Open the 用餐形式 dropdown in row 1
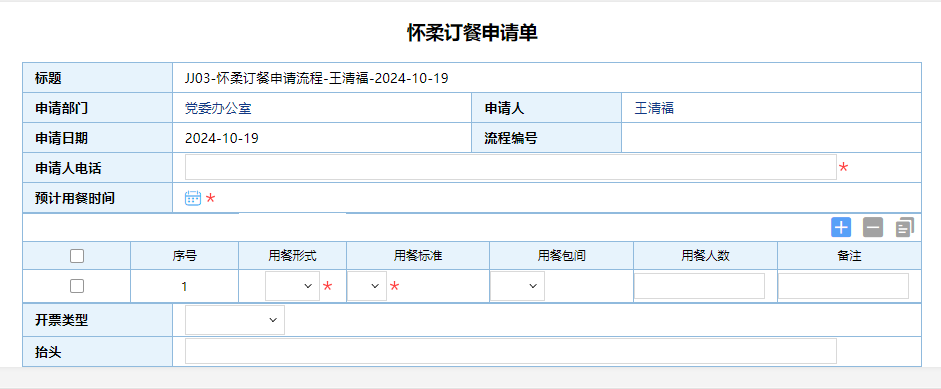Image resolution: width=941 pixels, height=389 pixels. 292,286
